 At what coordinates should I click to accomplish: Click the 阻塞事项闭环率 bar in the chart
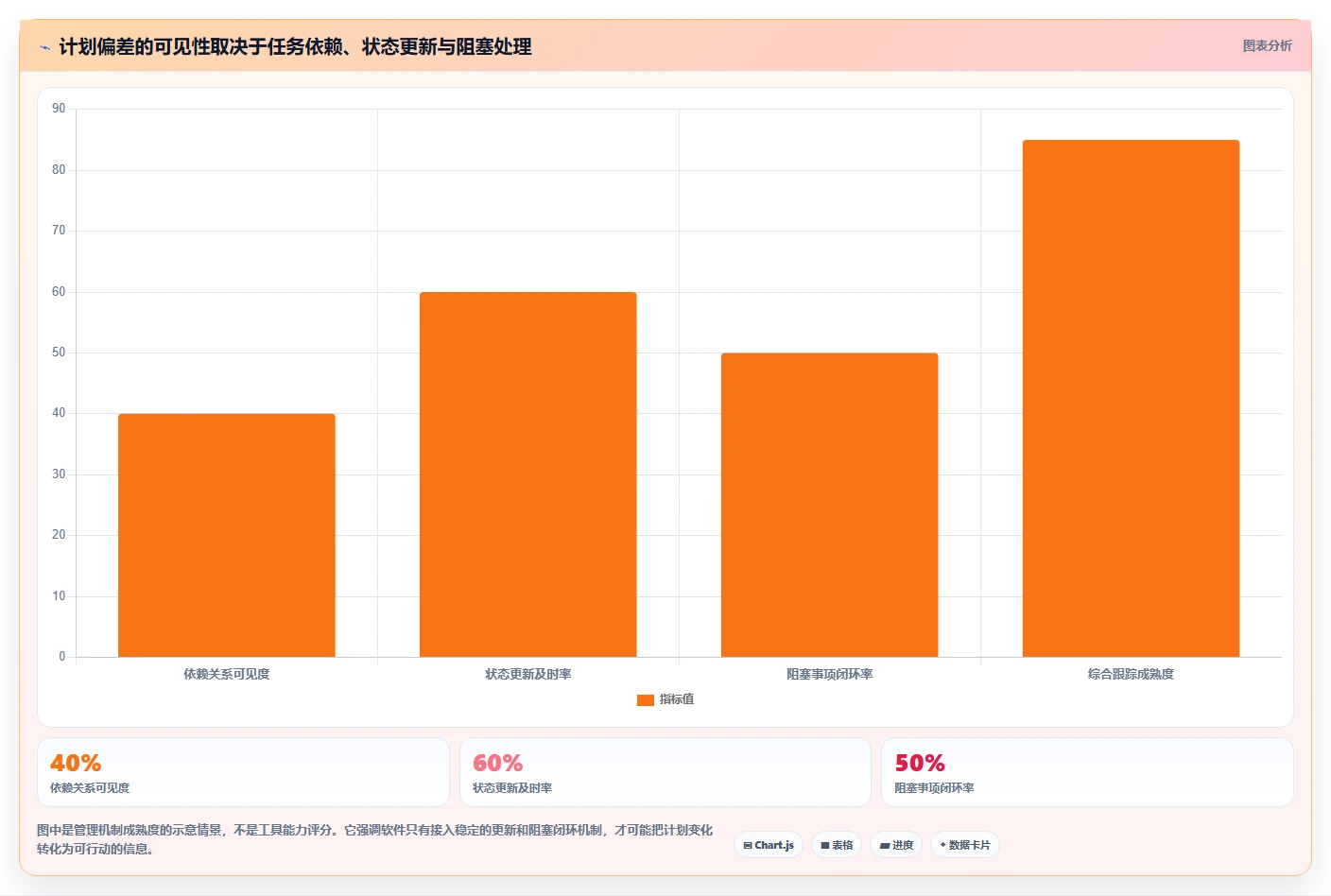830,505
